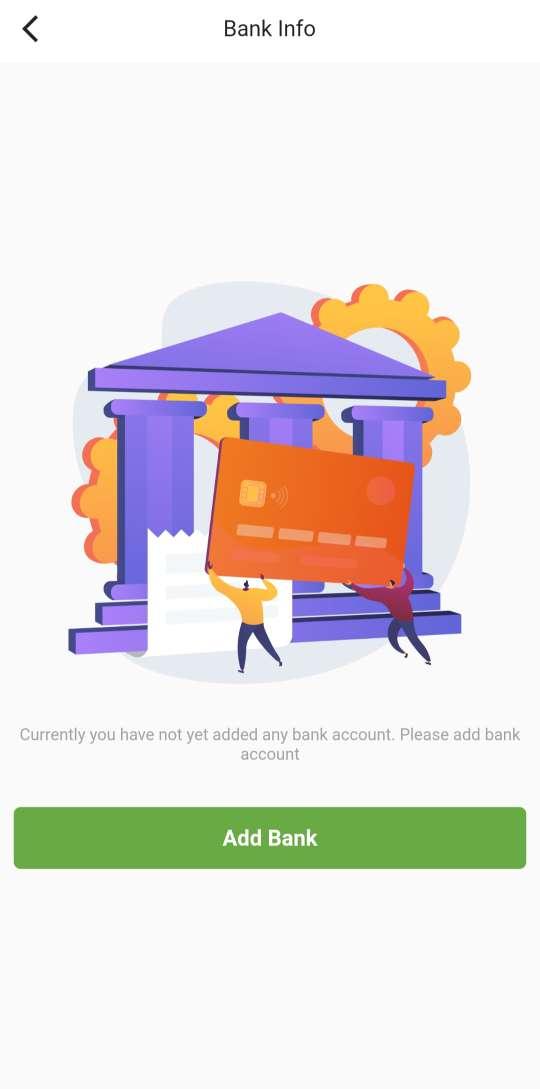The width and height of the screenshot is (540, 1089).
Task: Tap the number strips on the orange card
Action: click(x=311, y=536)
